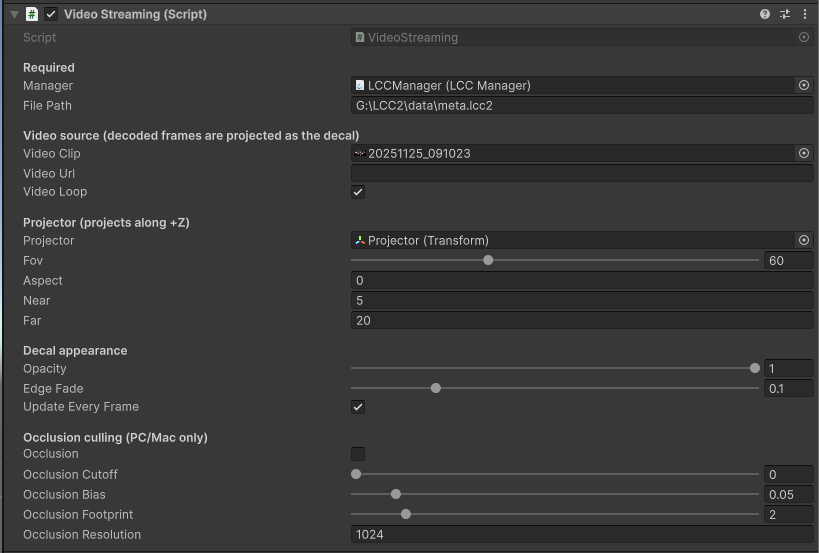819x553 pixels.
Task: Click the empty Video Url field
Action: pos(582,173)
